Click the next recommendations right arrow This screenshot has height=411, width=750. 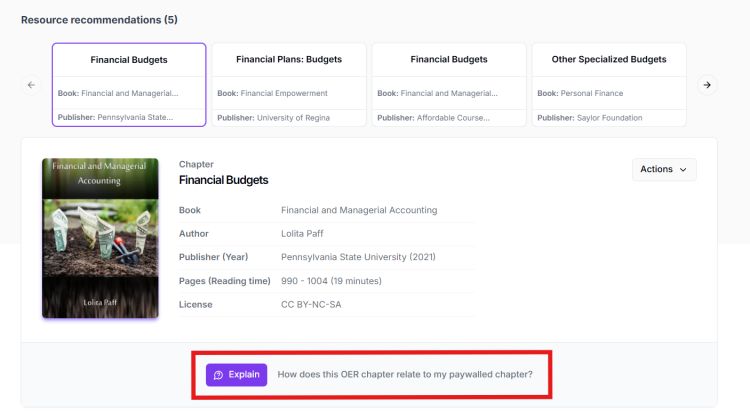pos(707,85)
